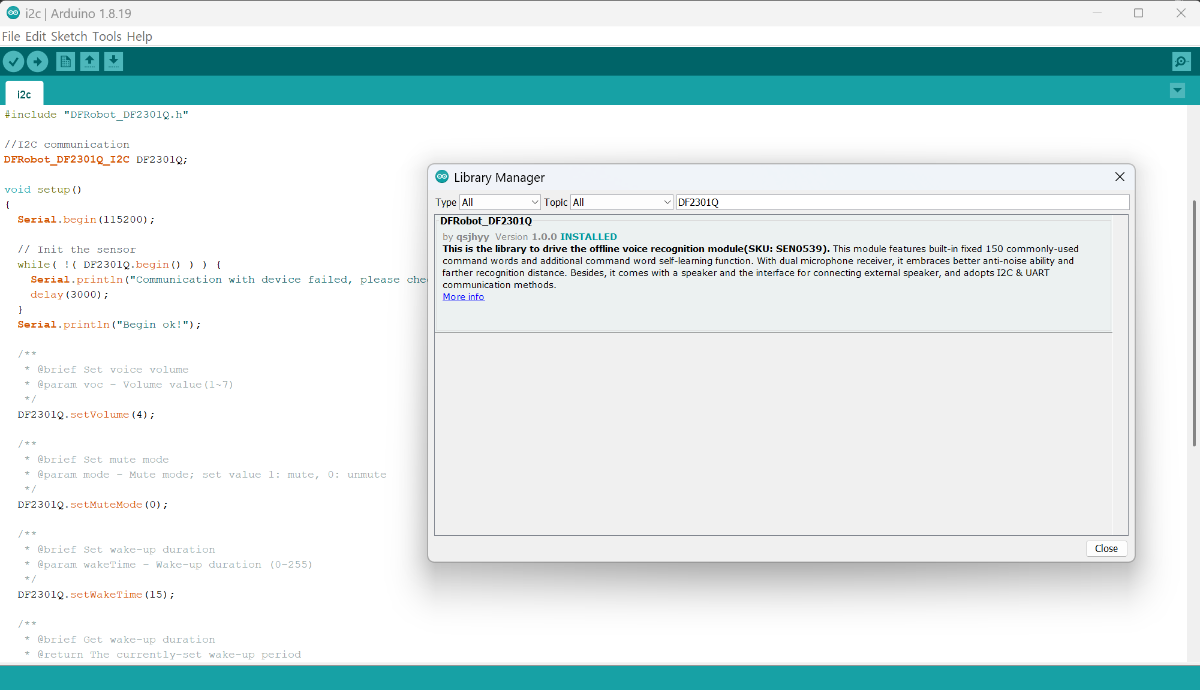This screenshot has width=1200, height=690.
Task: Expand the tab options dropdown arrow
Action: [1178, 91]
